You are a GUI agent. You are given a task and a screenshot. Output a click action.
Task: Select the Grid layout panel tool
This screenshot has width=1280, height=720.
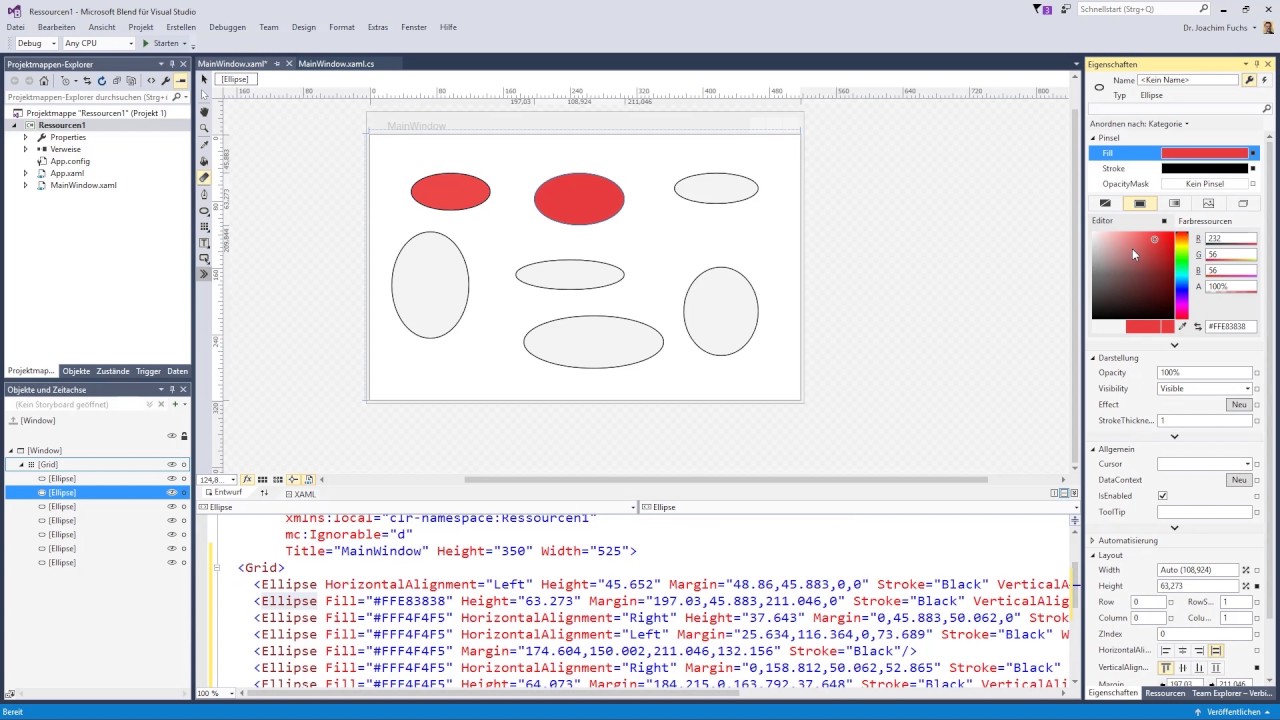[204, 227]
